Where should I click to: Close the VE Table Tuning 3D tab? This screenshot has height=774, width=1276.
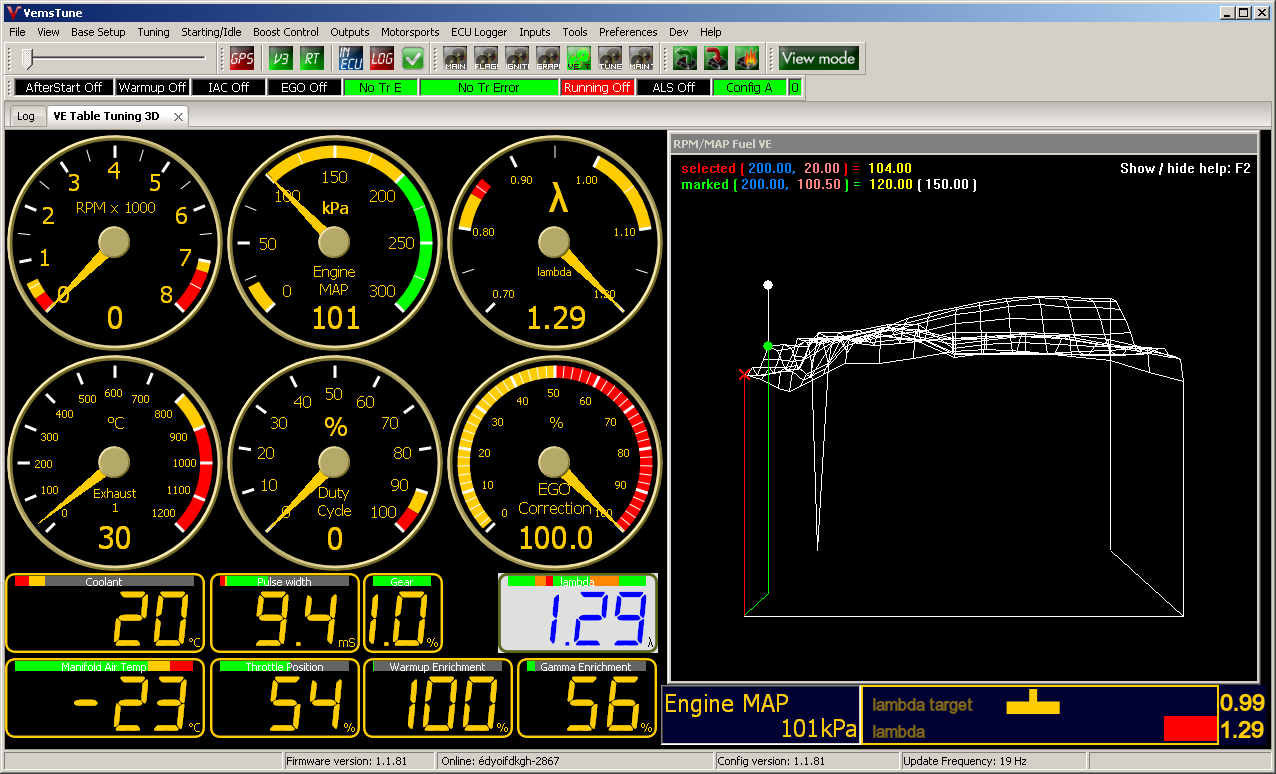[x=178, y=116]
